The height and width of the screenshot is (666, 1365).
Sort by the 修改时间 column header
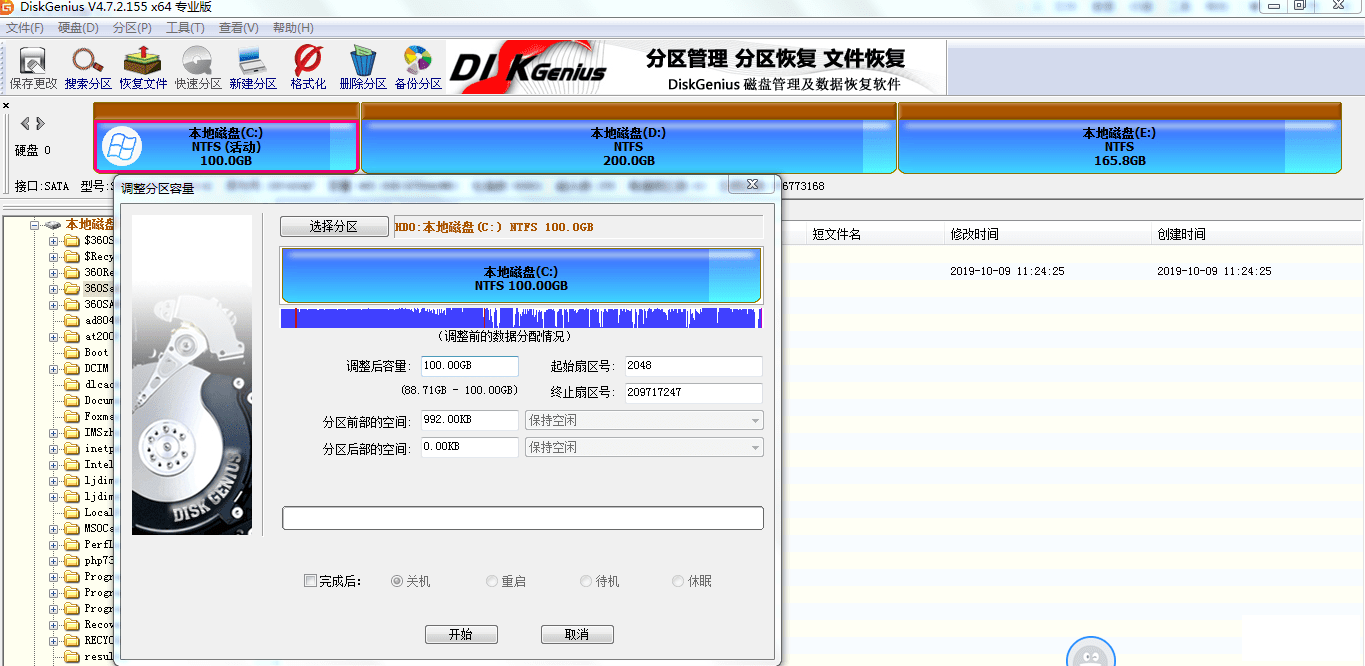(1049, 234)
